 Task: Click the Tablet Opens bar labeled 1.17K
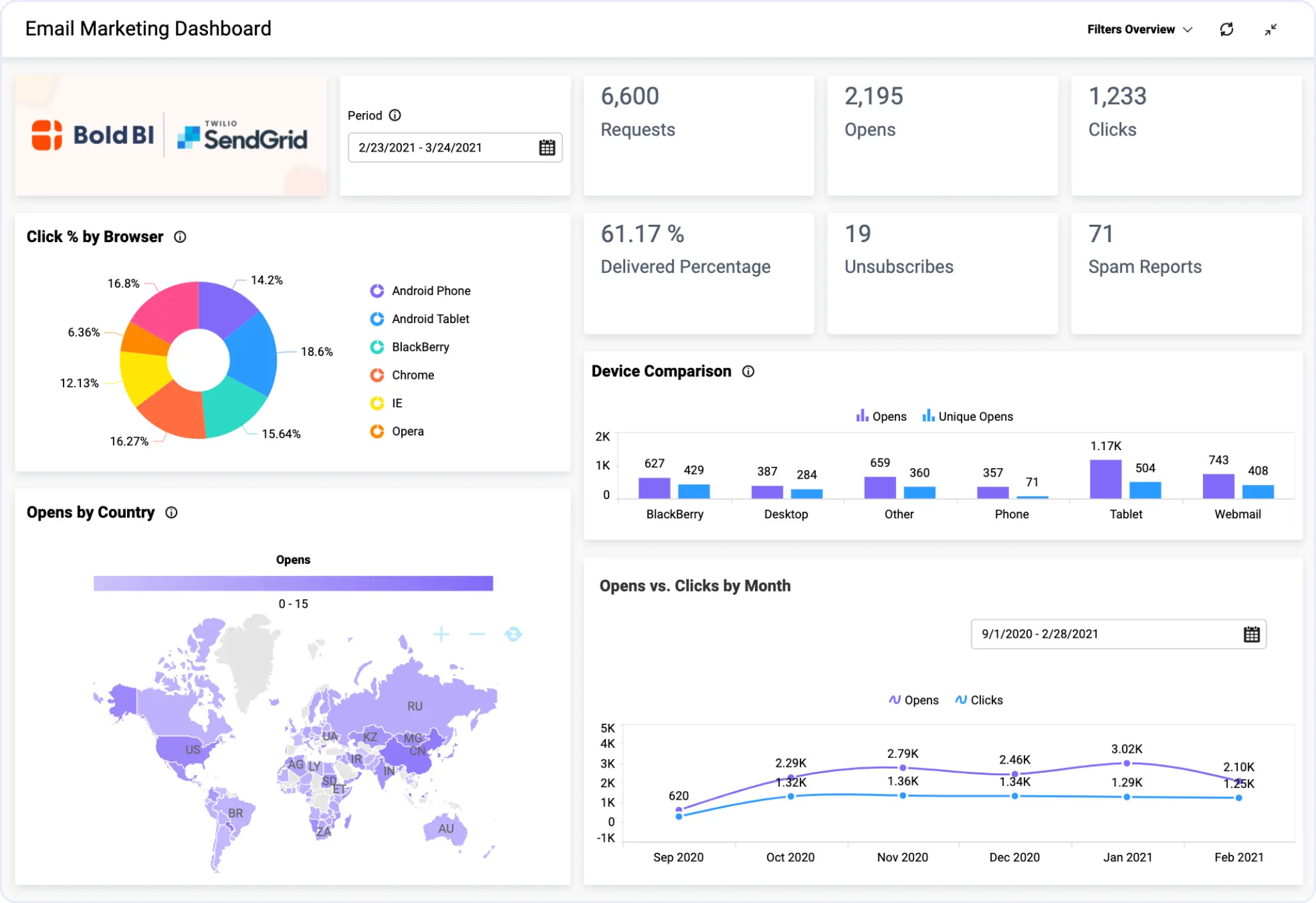(1105, 479)
